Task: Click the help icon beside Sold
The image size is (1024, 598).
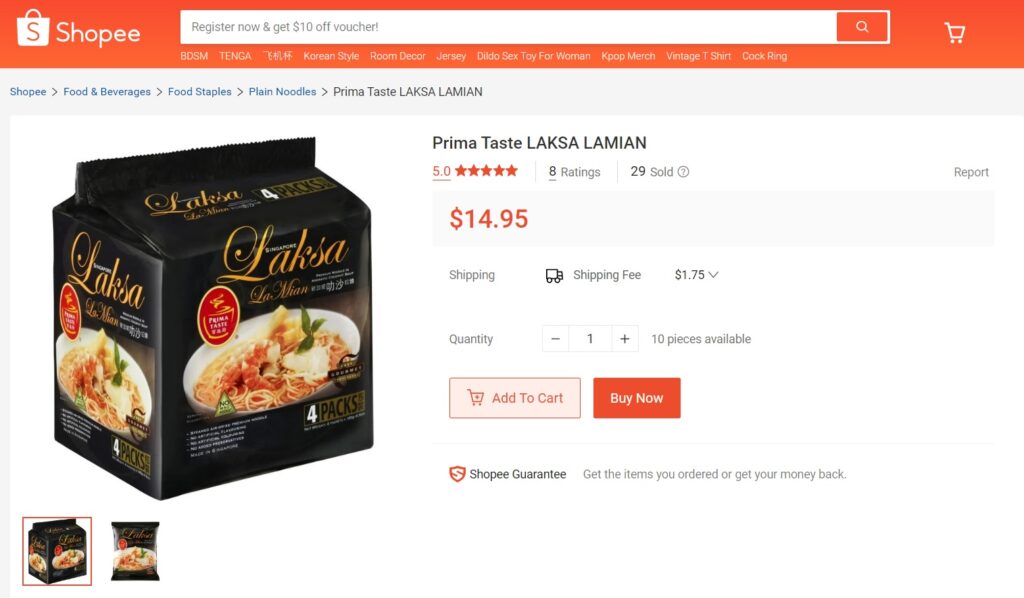Action: pos(684,172)
